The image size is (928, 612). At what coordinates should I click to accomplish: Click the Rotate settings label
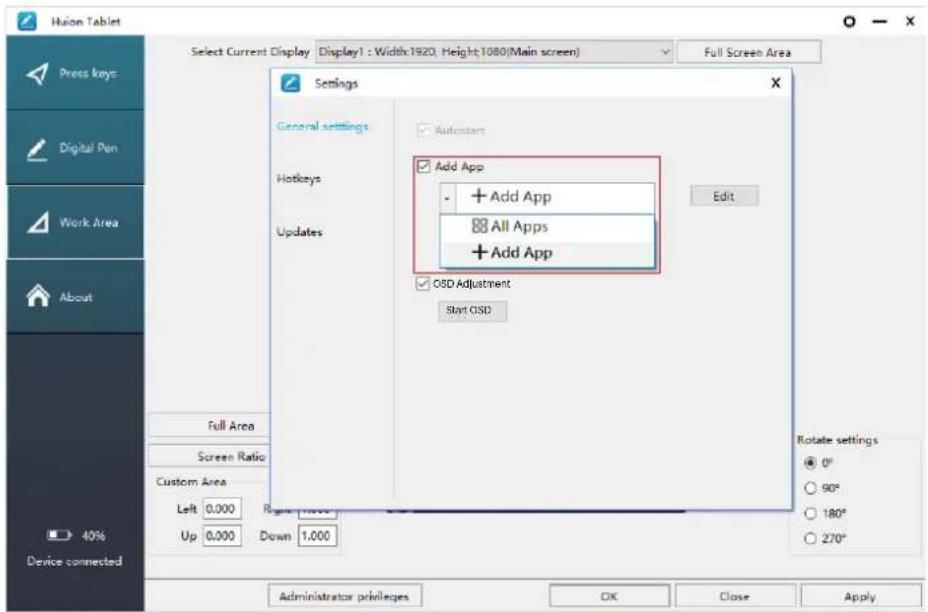[837, 440]
